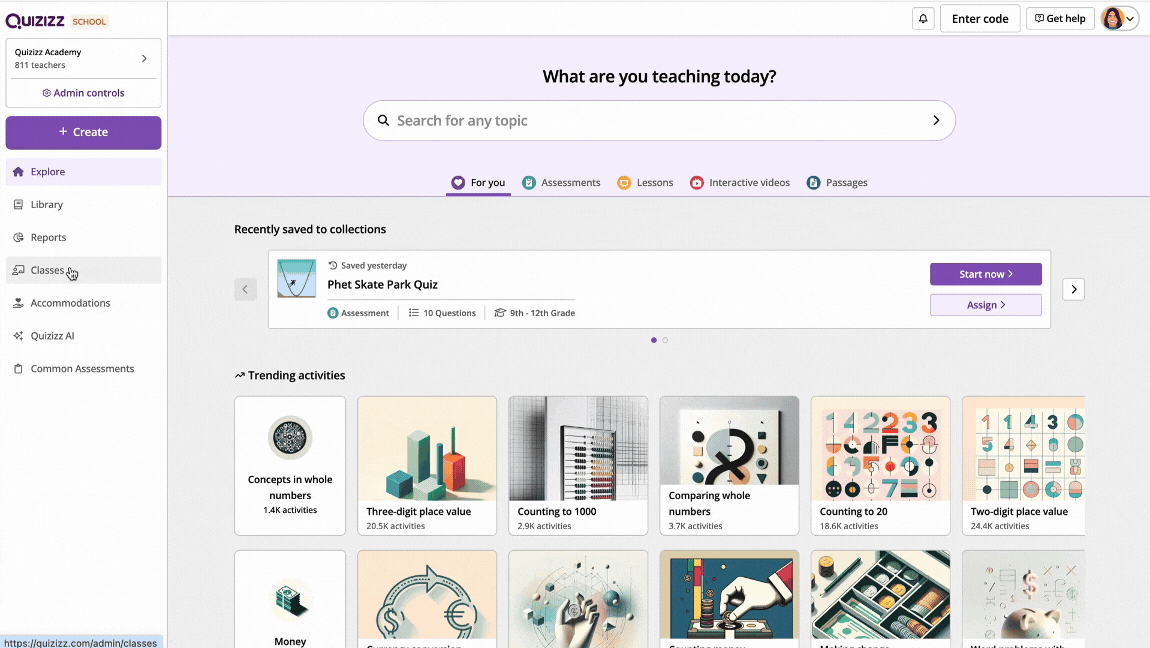The width and height of the screenshot is (1150, 648).
Task: Click the Trending activities arrow icon
Action: [240, 375]
